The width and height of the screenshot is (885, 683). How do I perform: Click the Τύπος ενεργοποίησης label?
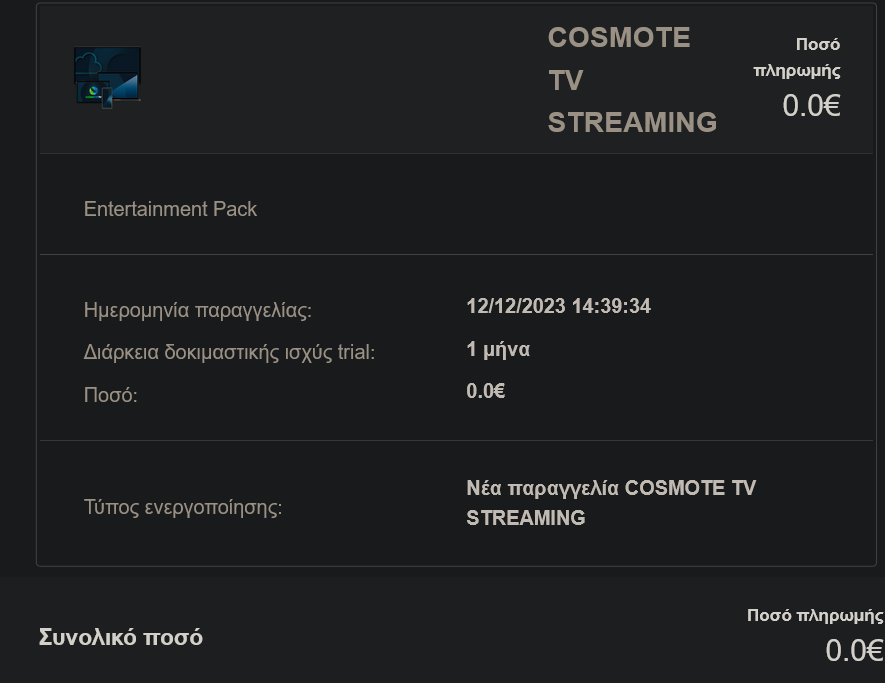coord(183,507)
